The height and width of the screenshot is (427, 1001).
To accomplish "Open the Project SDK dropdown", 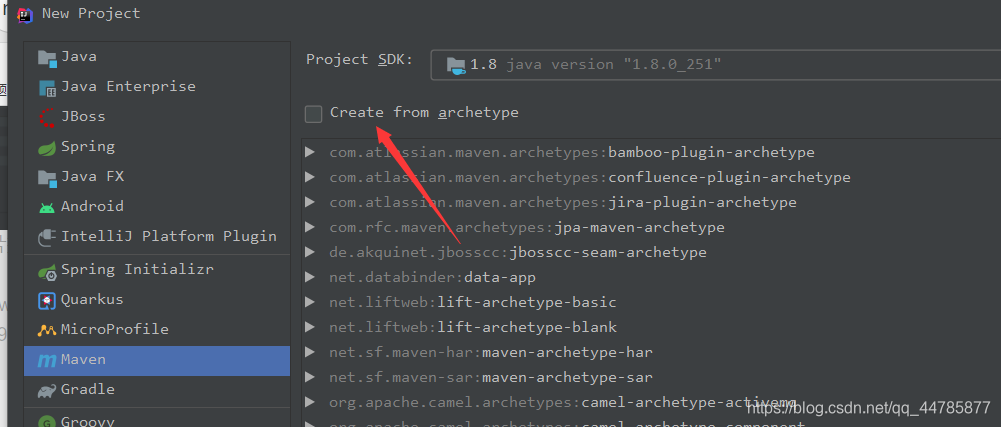I will point(715,64).
